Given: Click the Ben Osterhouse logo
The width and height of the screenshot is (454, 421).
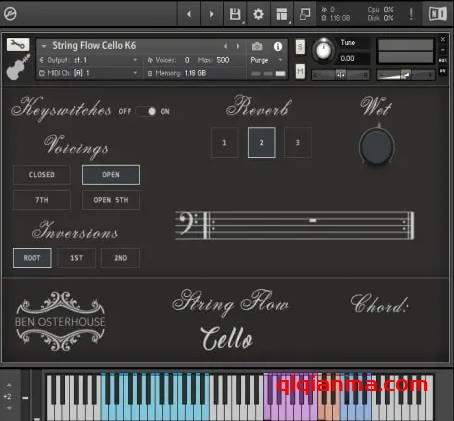Looking at the screenshot, I should pos(60,321).
